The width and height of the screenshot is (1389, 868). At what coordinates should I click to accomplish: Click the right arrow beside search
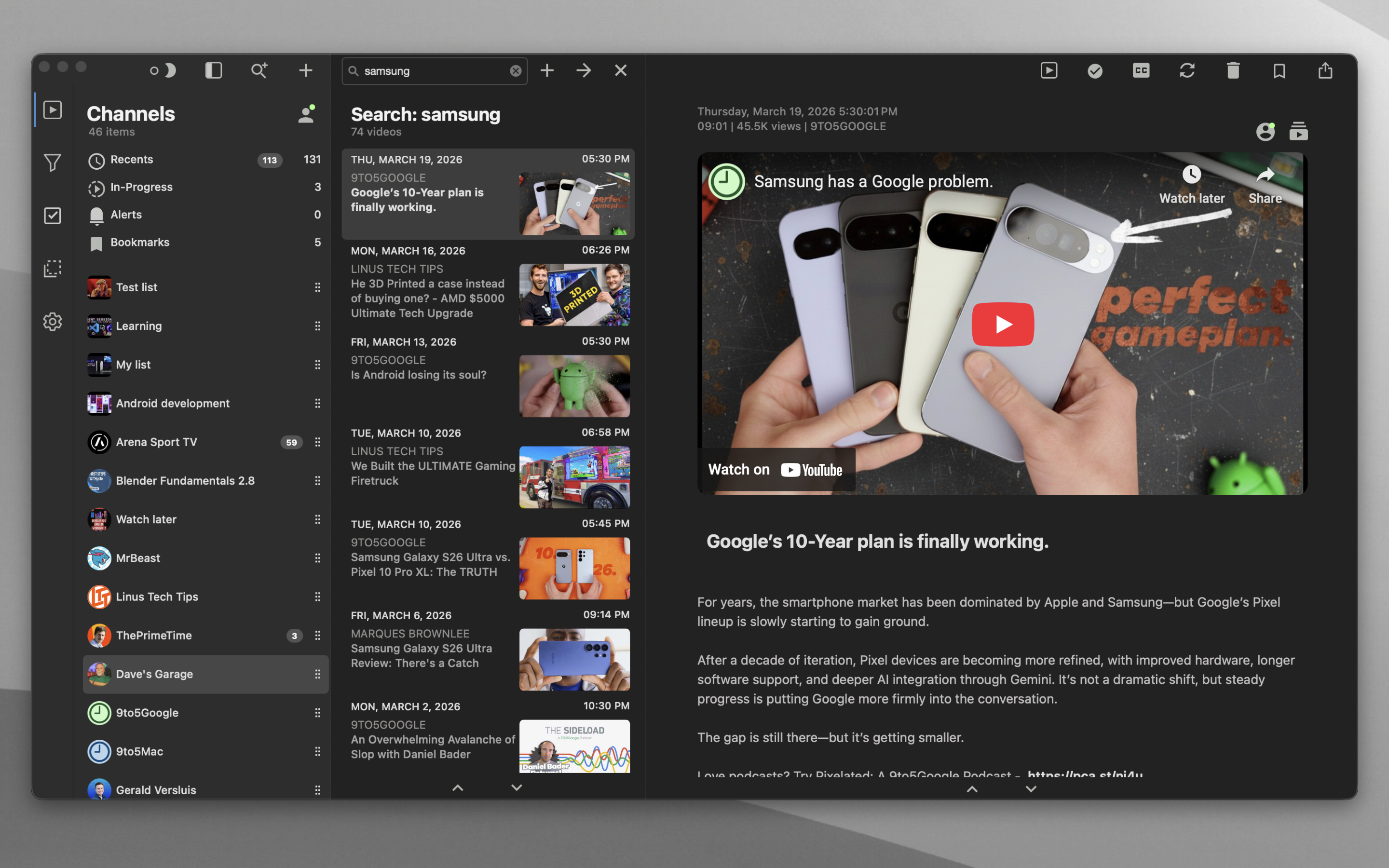click(584, 70)
